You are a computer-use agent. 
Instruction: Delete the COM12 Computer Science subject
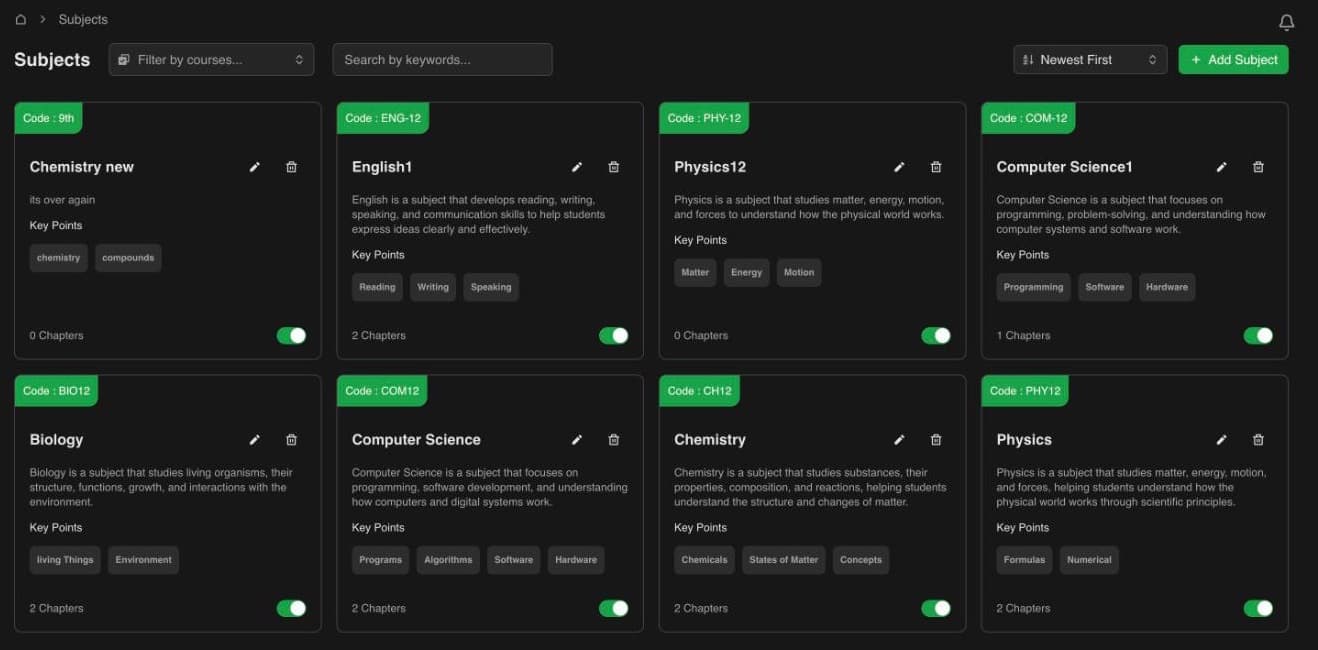click(614, 439)
